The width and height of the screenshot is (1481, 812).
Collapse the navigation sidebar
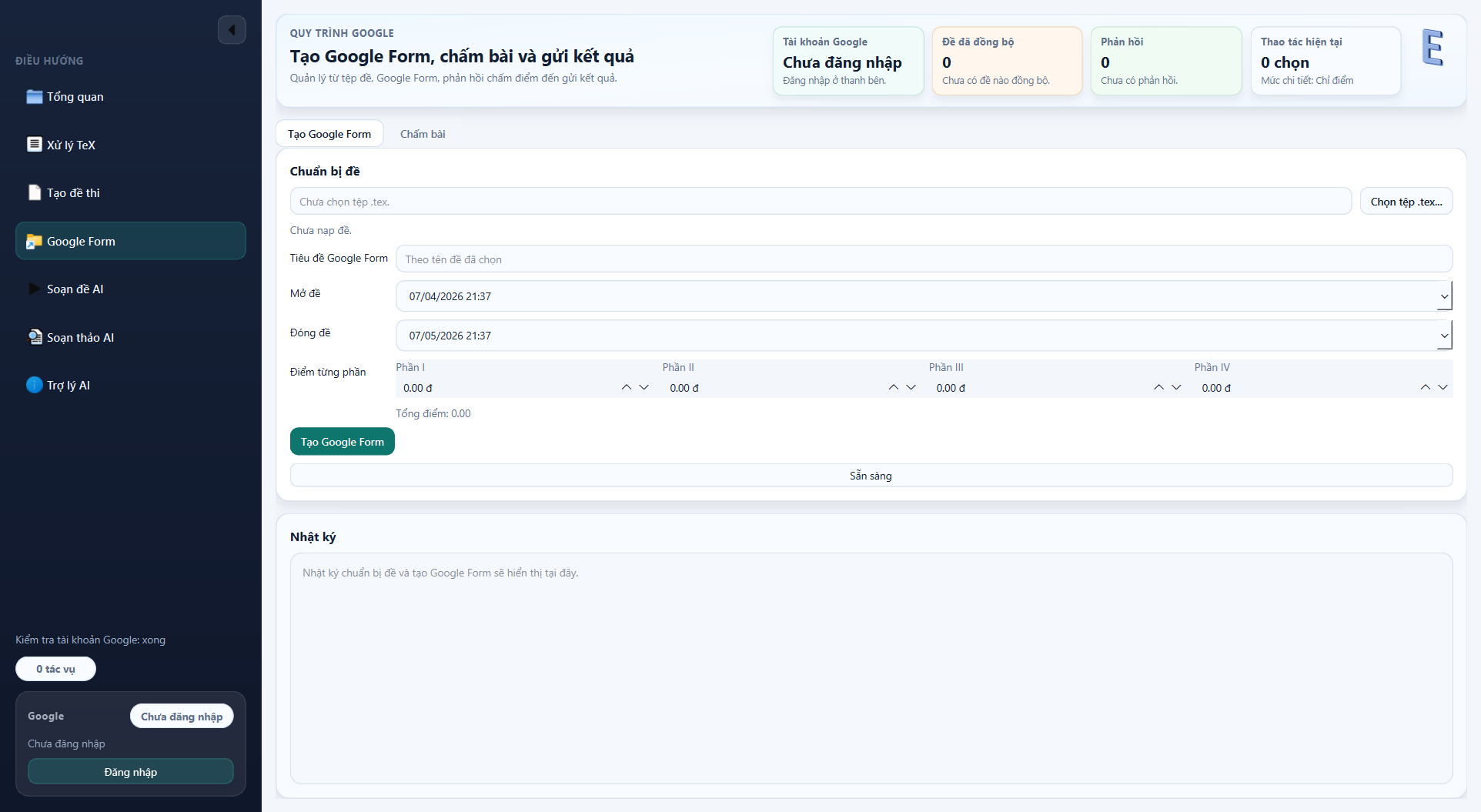coord(232,29)
